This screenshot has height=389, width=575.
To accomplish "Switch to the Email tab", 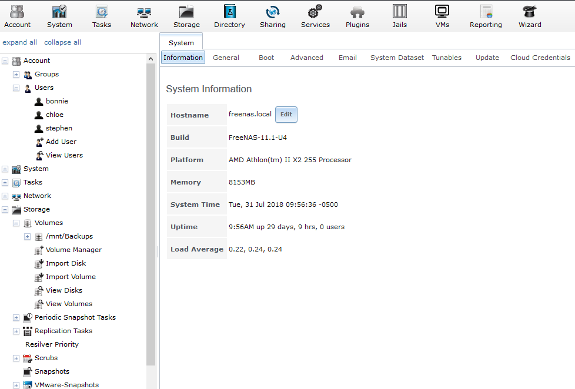I will point(347,58).
